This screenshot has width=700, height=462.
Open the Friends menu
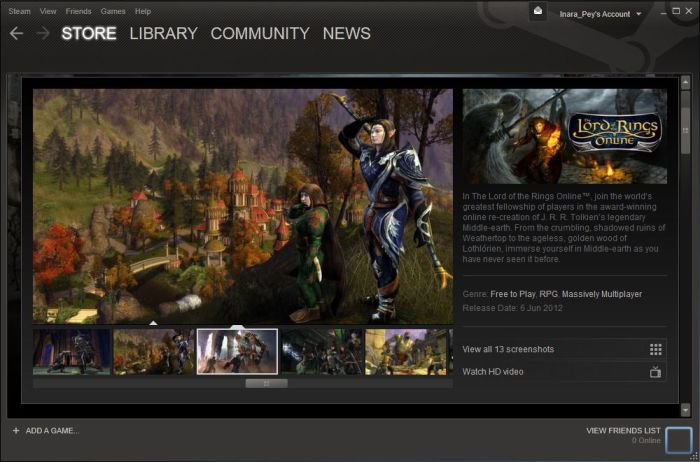click(x=78, y=11)
